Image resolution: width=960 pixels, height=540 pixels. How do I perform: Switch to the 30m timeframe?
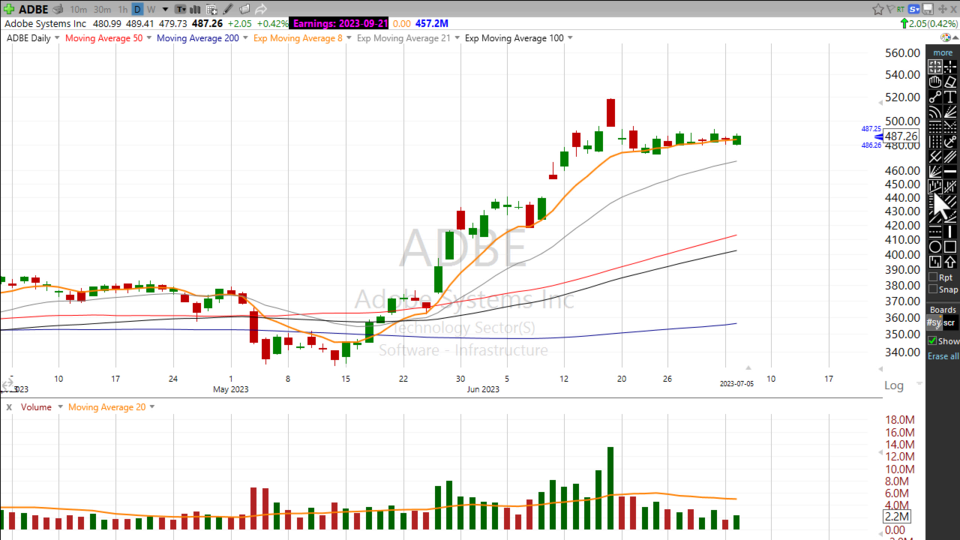(x=101, y=9)
